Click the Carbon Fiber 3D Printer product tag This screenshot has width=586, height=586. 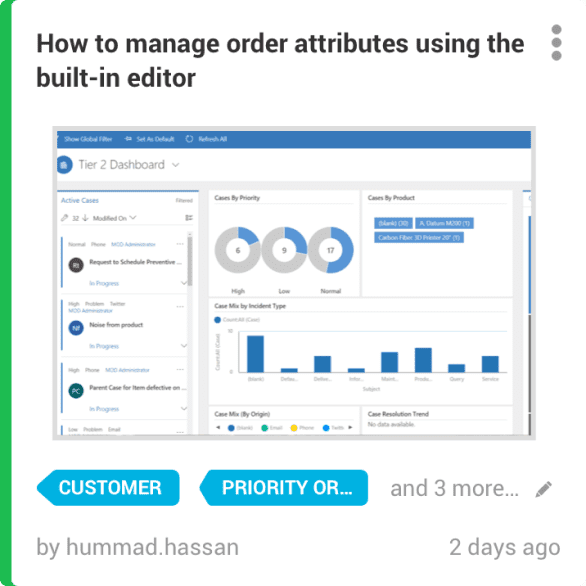click(419, 238)
